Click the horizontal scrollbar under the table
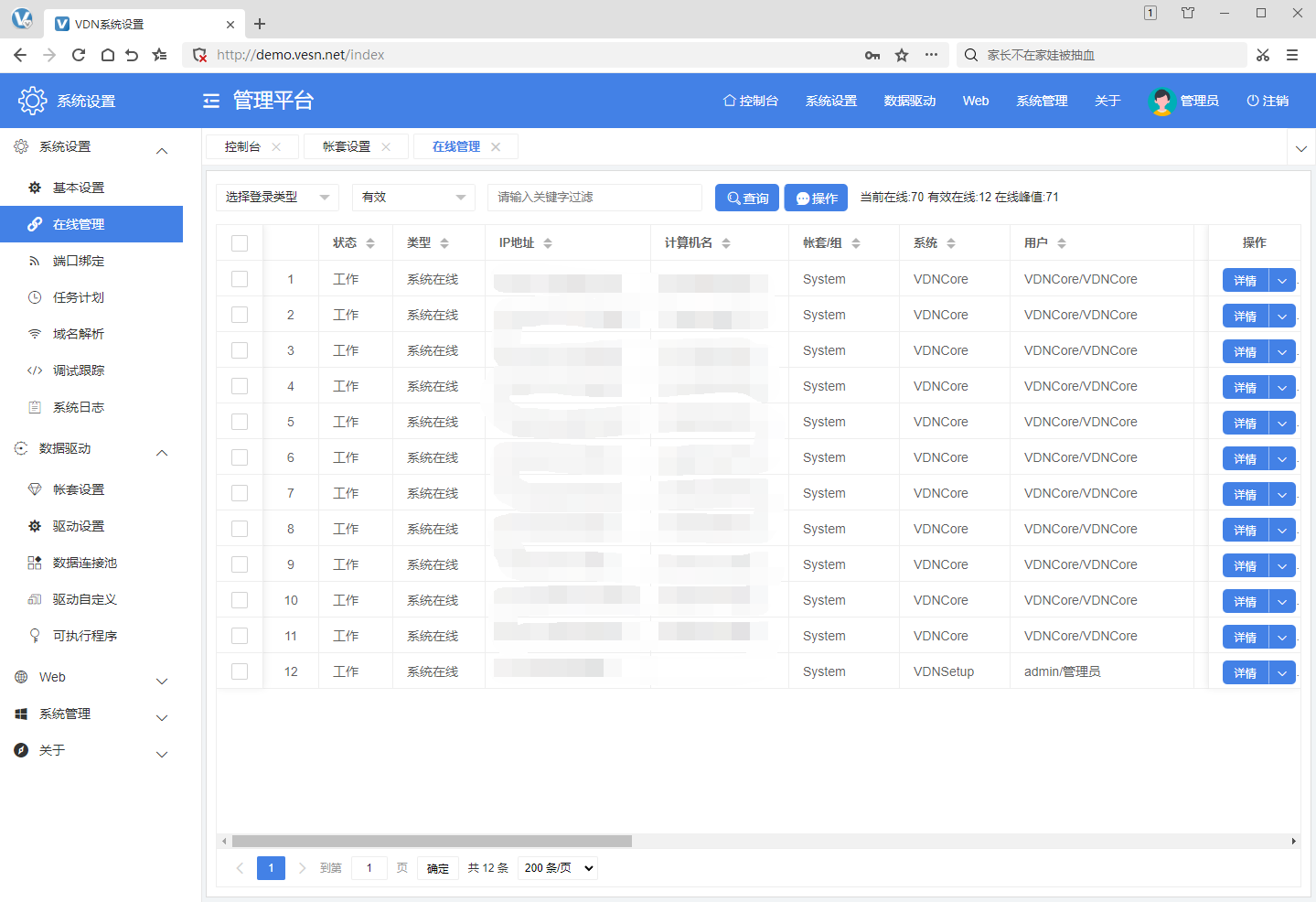The height and width of the screenshot is (902, 1316). [432, 841]
